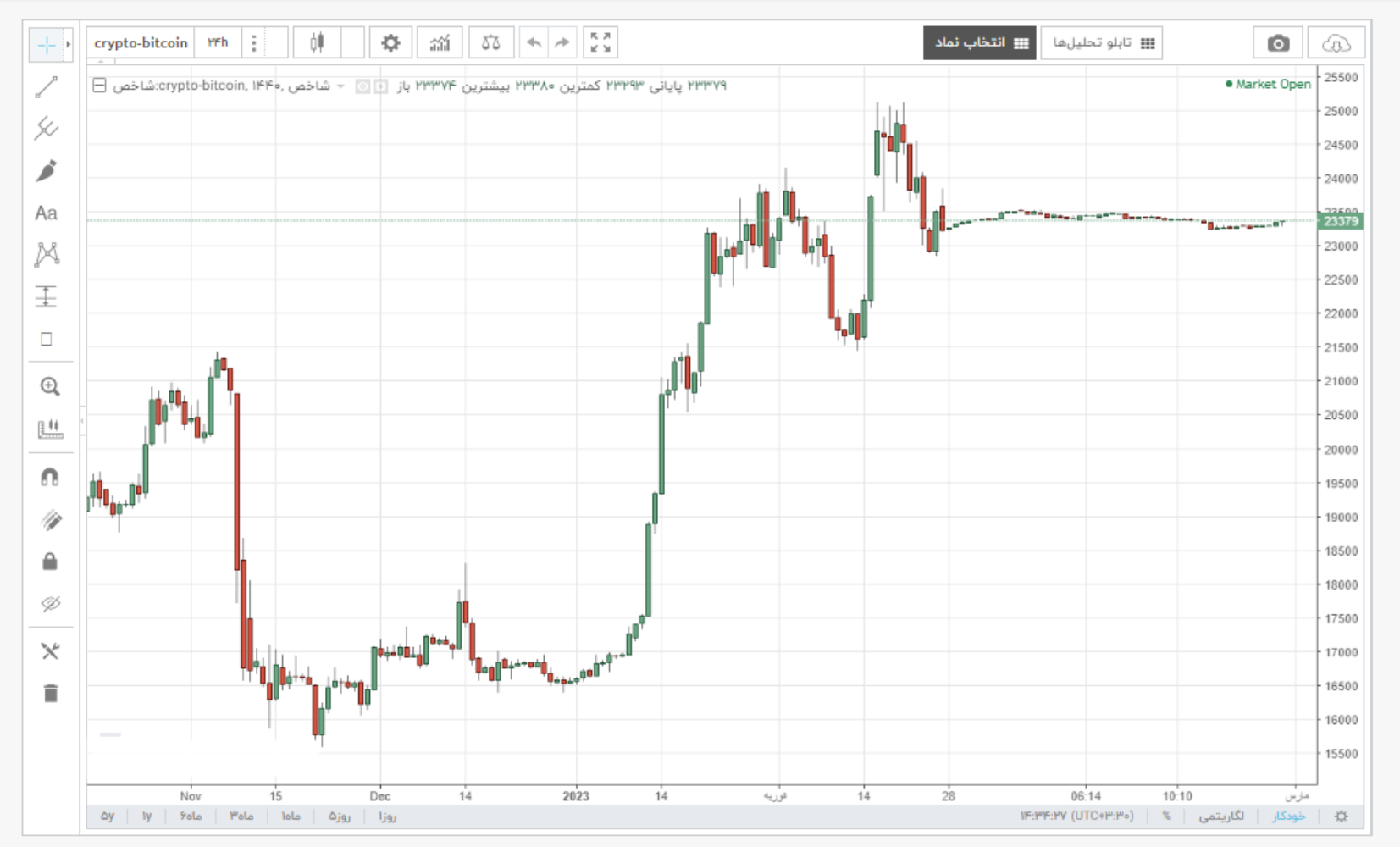Open the three-dot interval menu

[x=253, y=42]
